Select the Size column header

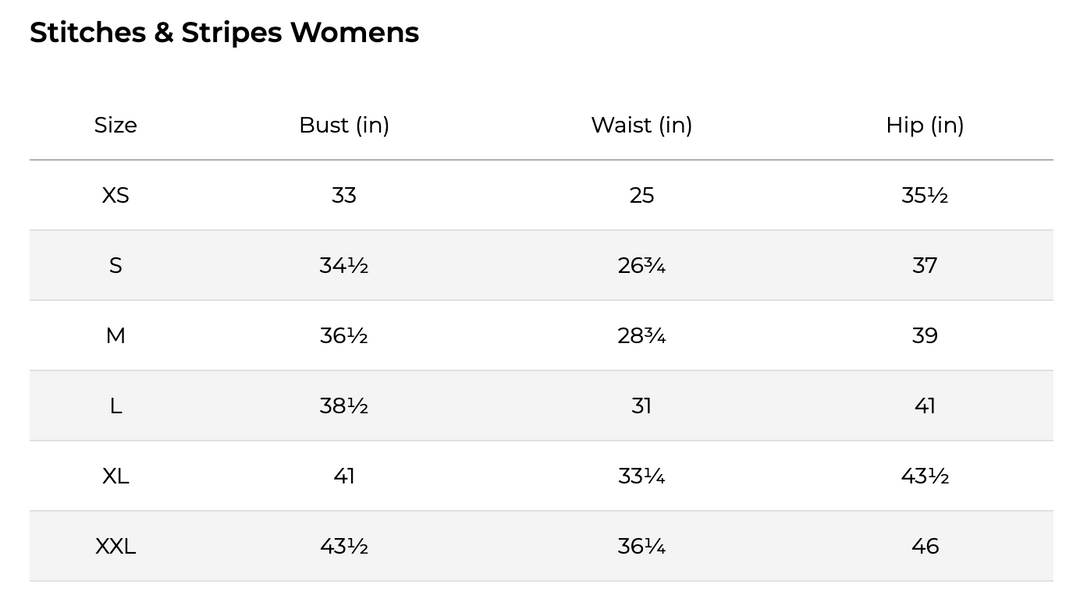point(115,125)
